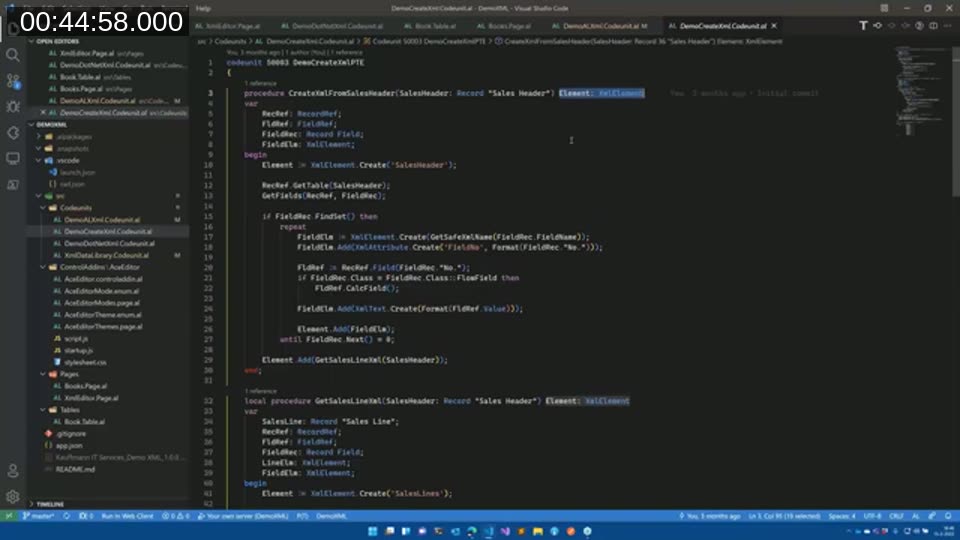
Task: Open the Remote Explorer view icon
Action: [x=13, y=159]
